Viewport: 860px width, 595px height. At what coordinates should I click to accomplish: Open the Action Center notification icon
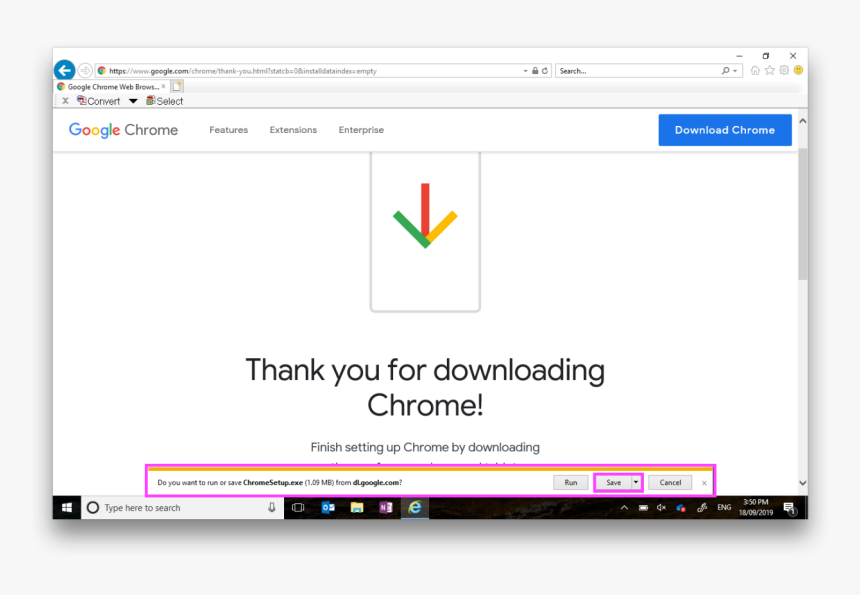790,508
